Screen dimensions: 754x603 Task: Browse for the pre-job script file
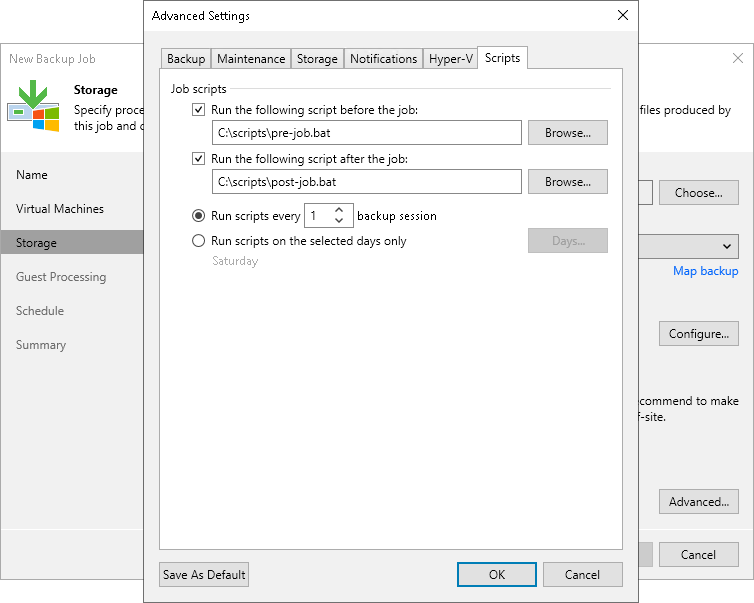click(x=567, y=133)
